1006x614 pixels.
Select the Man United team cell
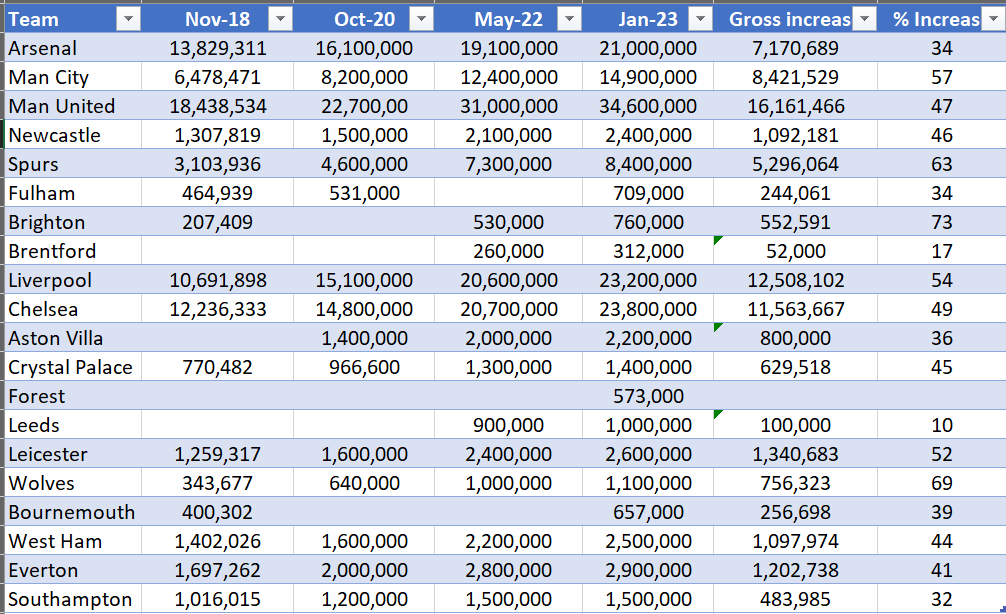click(x=73, y=106)
